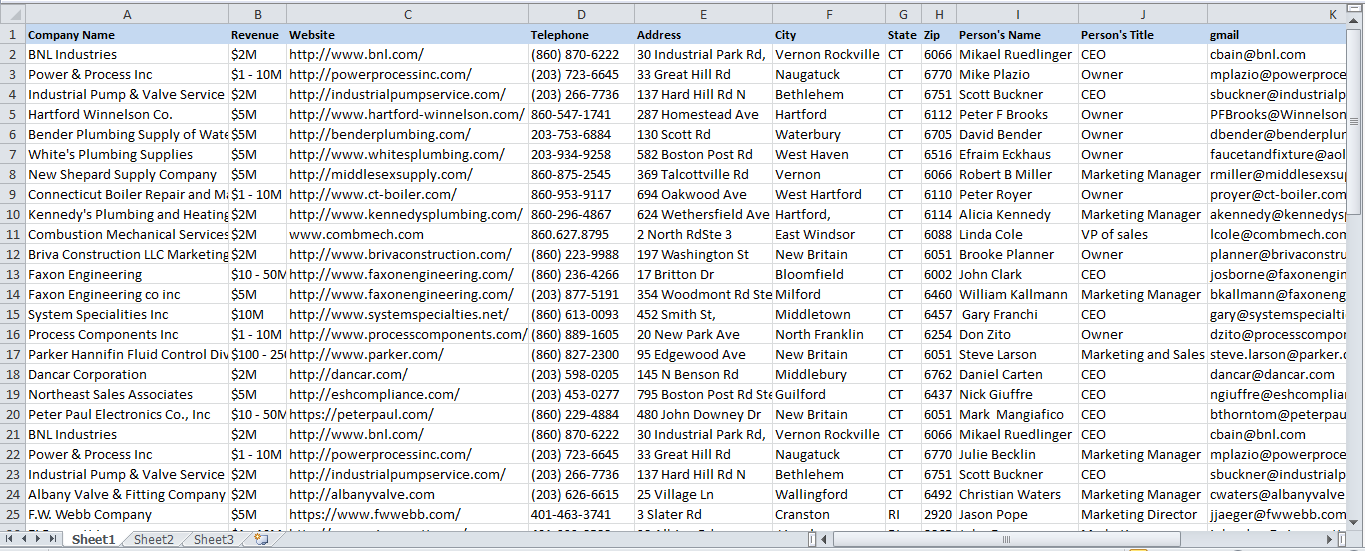Select the F.W. Webb Company cell

(x=127, y=514)
